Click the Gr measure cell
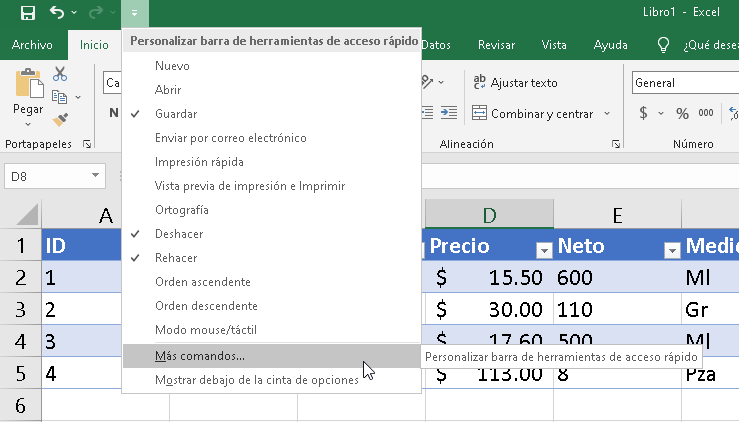 click(711, 309)
